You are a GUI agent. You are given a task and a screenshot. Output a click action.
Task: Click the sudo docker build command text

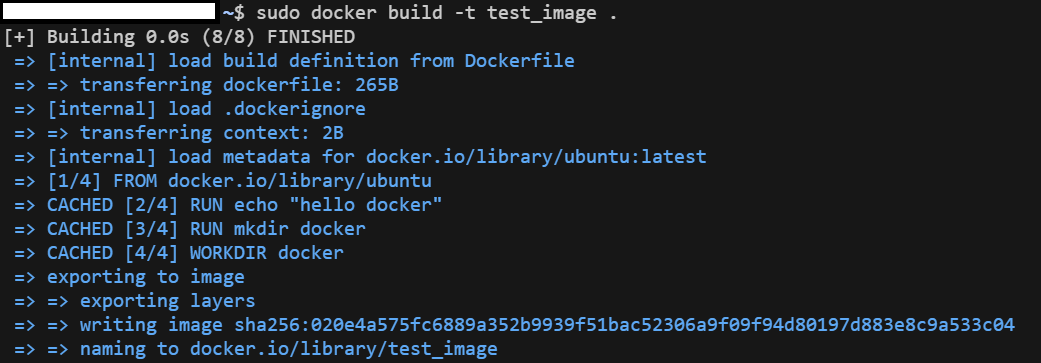436,13
